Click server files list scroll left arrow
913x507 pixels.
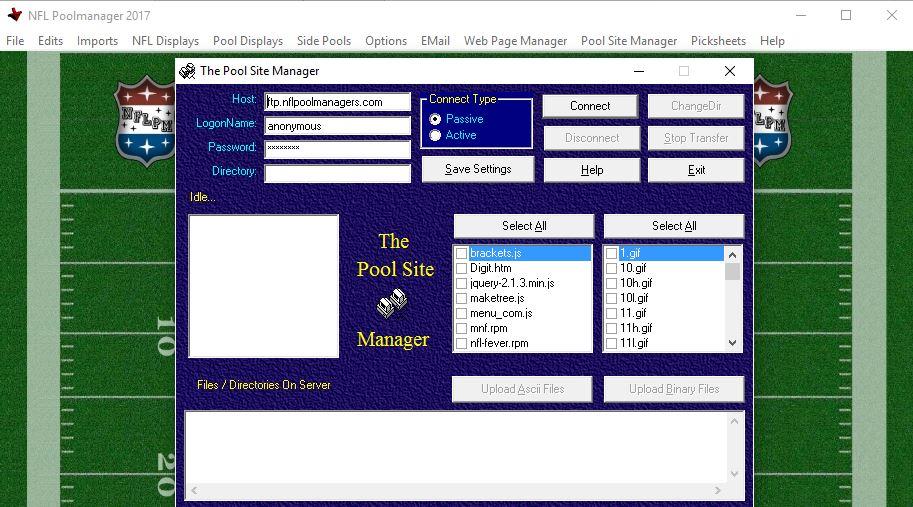tap(194, 490)
